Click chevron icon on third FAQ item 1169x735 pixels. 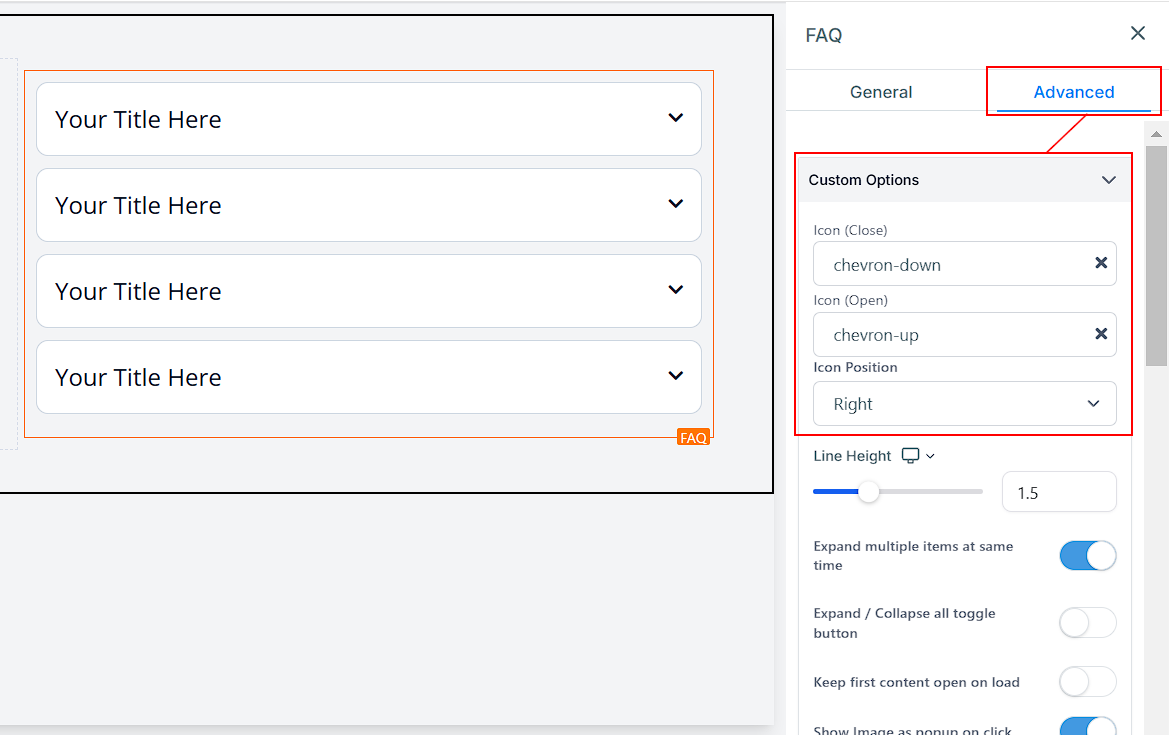(676, 290)
